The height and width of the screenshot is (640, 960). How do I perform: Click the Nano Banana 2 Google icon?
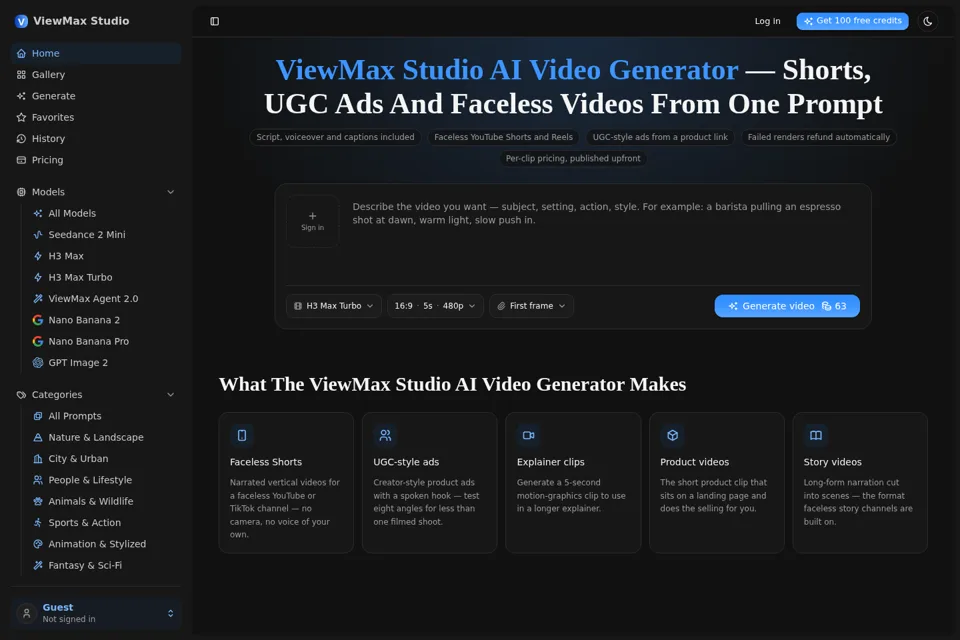pos(38,320)
